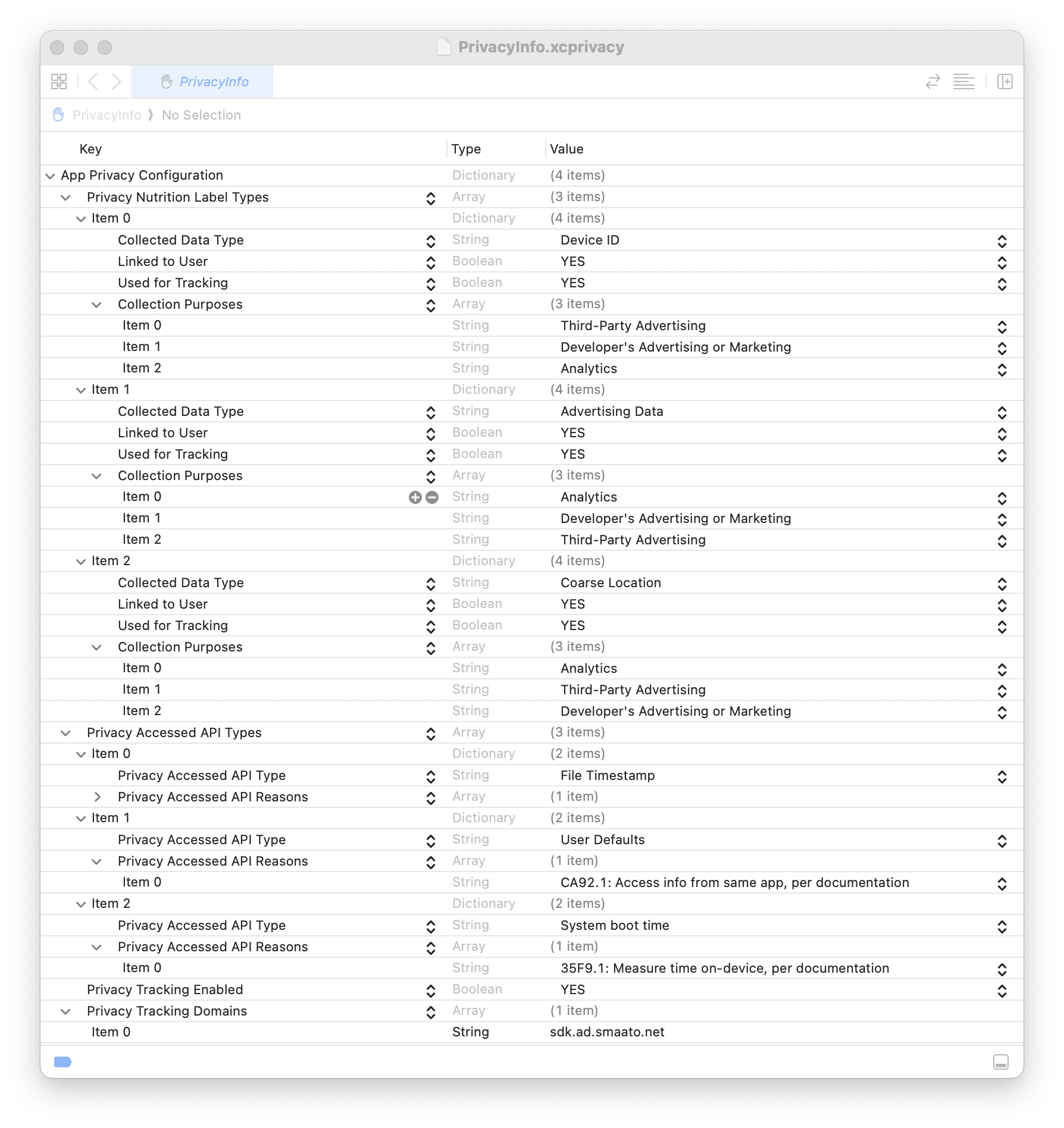Viewport: 1064px width, 1128px height.
Task: Click the related items grid icon
Action: (x=59, y=82)
